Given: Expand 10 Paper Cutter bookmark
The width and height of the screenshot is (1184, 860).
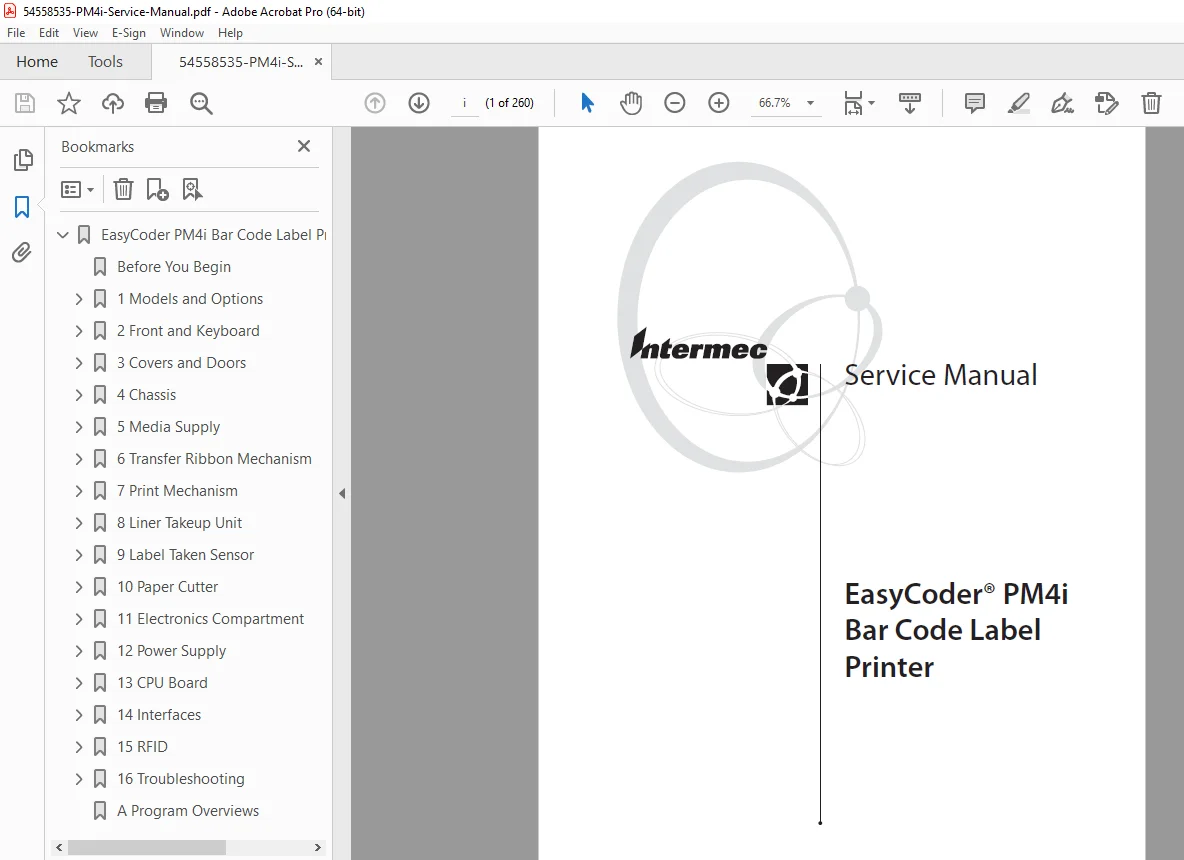Looking at the screenshot, I should click(79, 587).
